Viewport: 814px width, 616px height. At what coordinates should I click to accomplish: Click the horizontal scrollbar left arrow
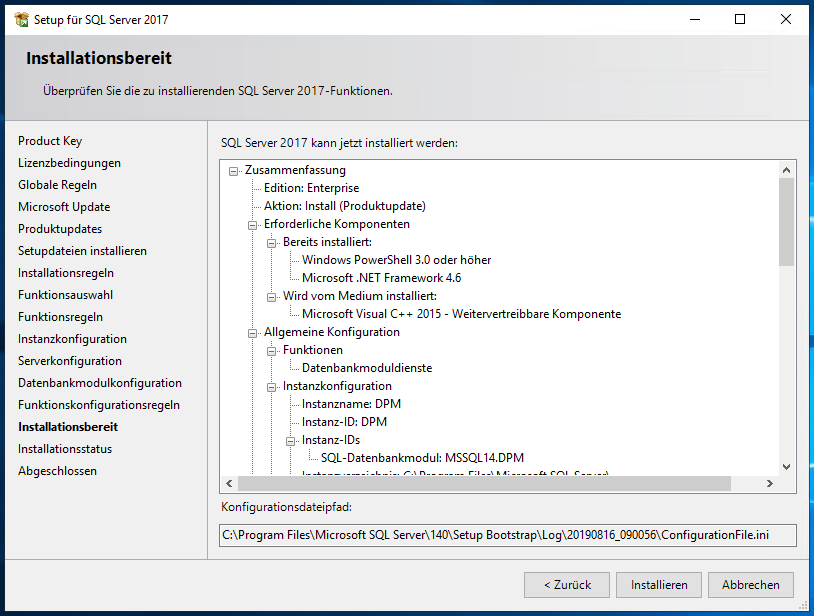coord(229,483)
